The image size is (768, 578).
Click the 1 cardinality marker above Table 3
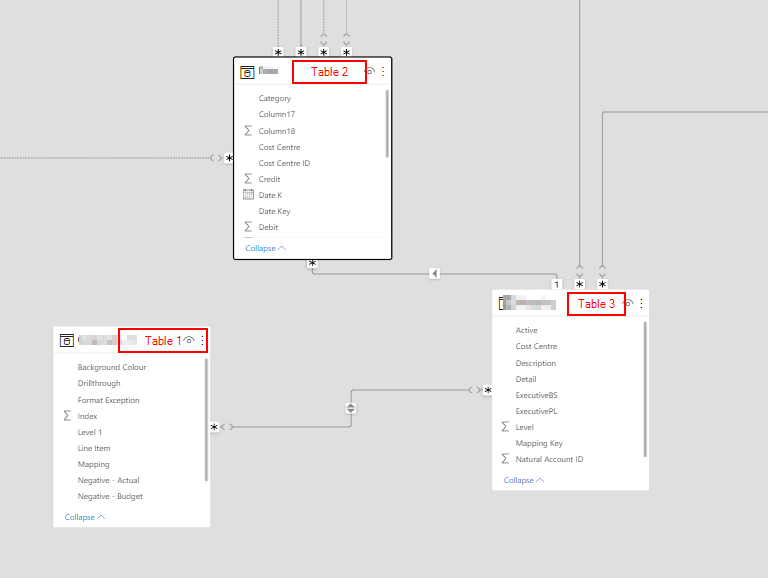[x=556, y=284]
